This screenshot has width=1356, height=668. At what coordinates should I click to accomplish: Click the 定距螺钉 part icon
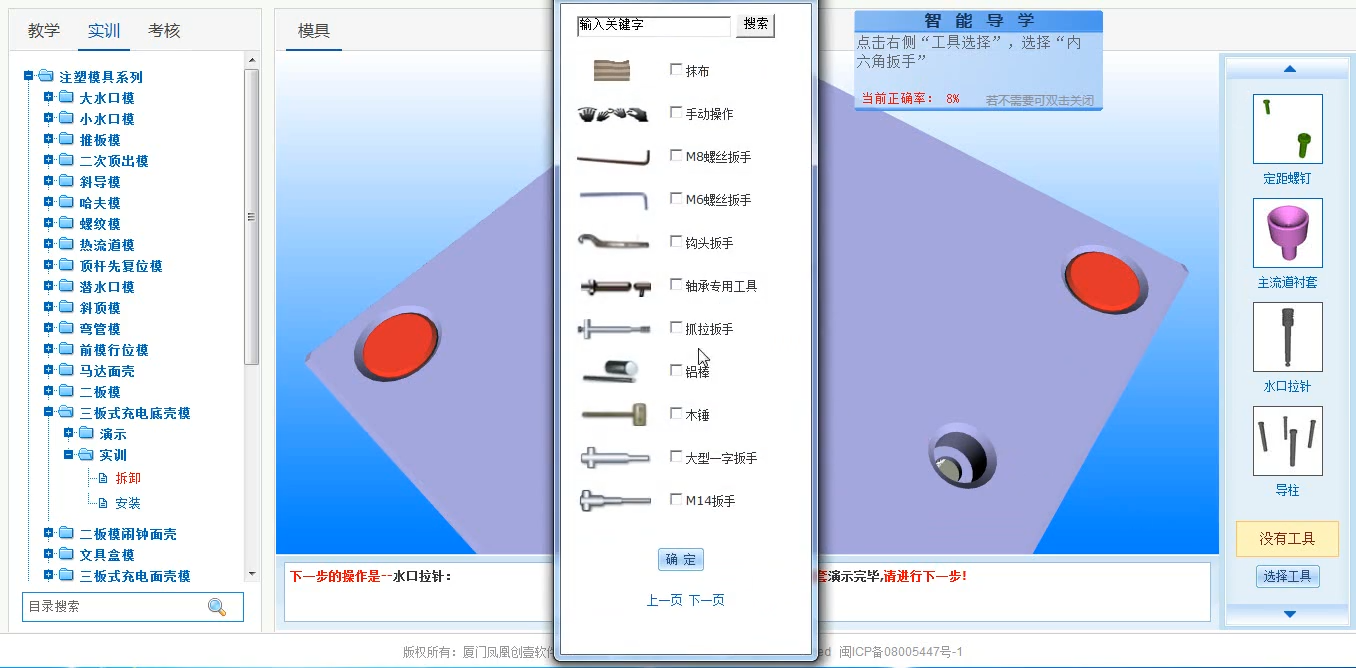coord(1287,129)
